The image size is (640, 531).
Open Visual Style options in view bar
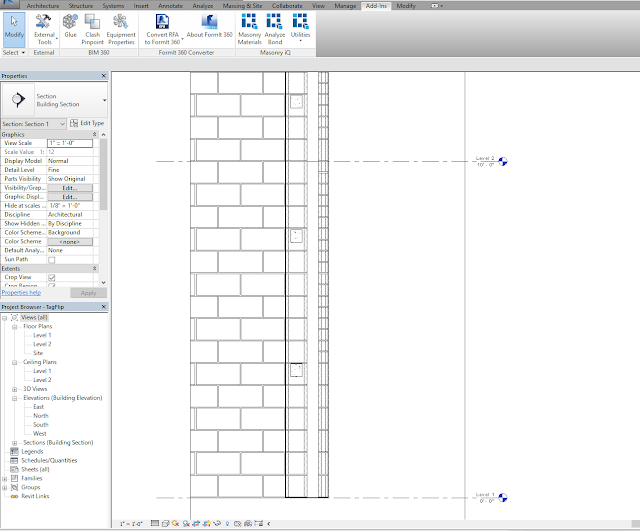tap(165, 523)
